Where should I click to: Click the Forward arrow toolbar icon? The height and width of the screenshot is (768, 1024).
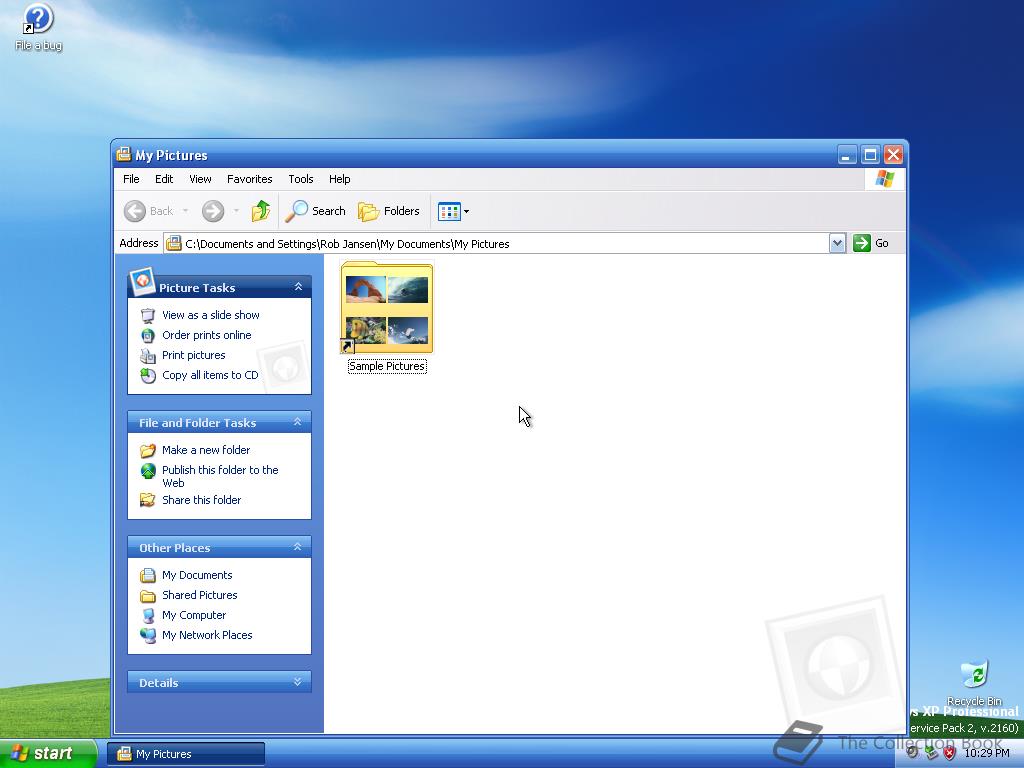pos(213,211)
